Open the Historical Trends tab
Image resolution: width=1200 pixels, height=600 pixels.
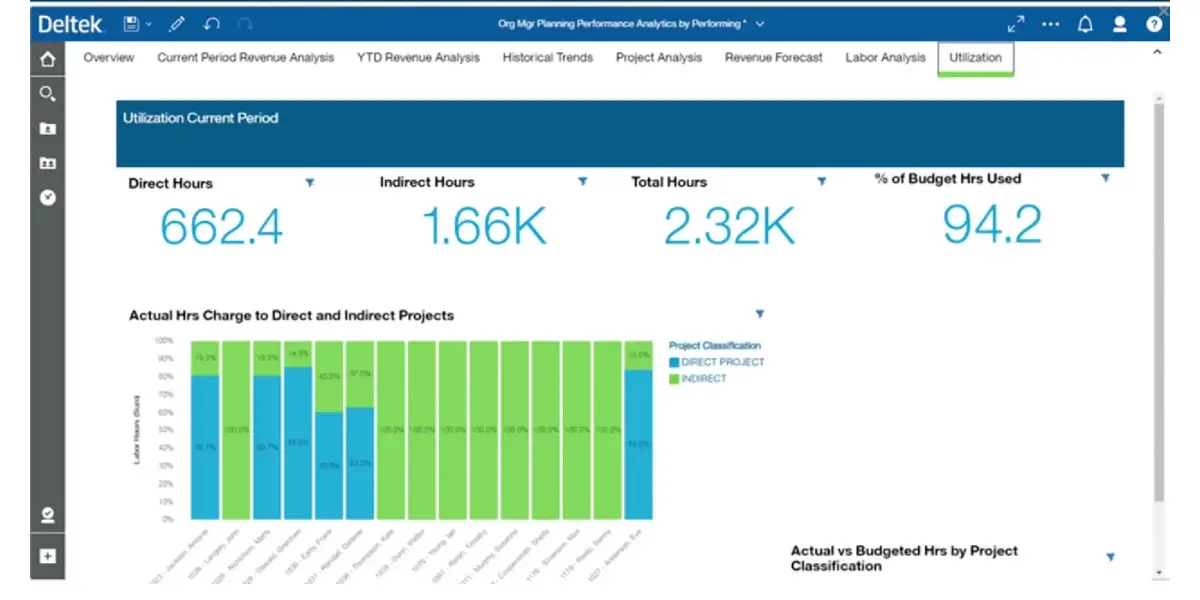(548, 58)
